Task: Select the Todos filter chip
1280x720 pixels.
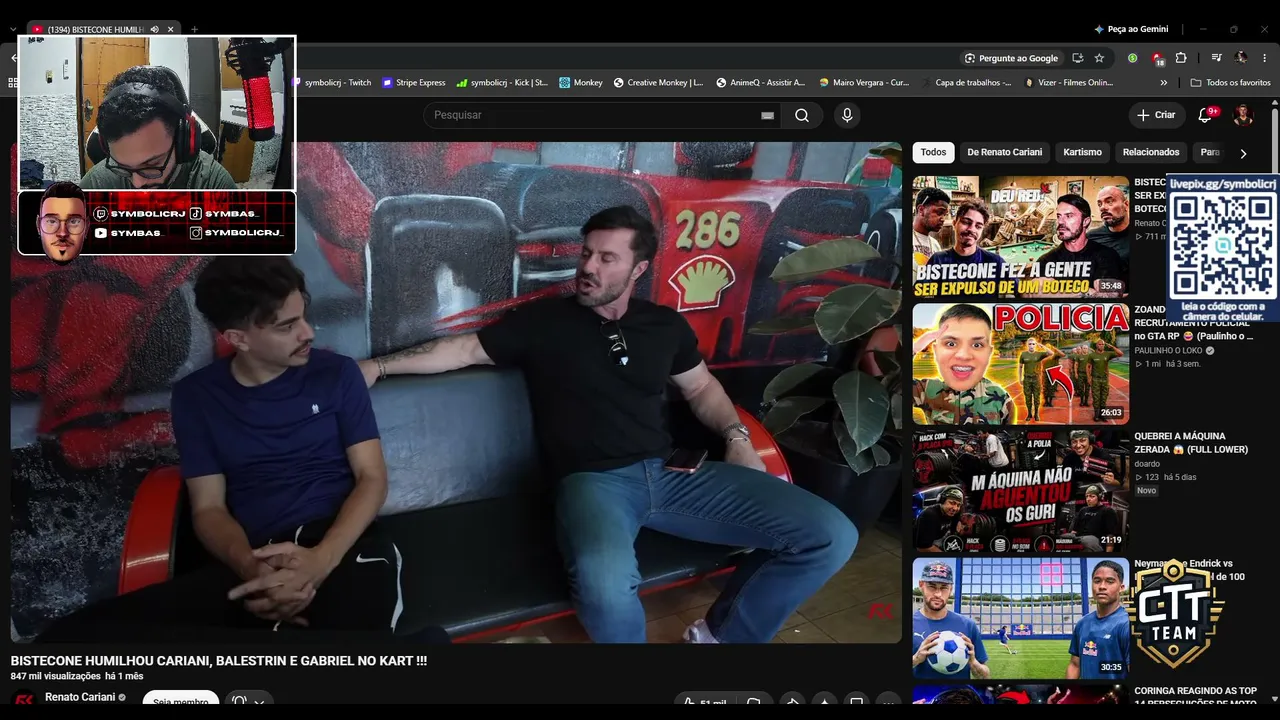Action: pos(933,153)
